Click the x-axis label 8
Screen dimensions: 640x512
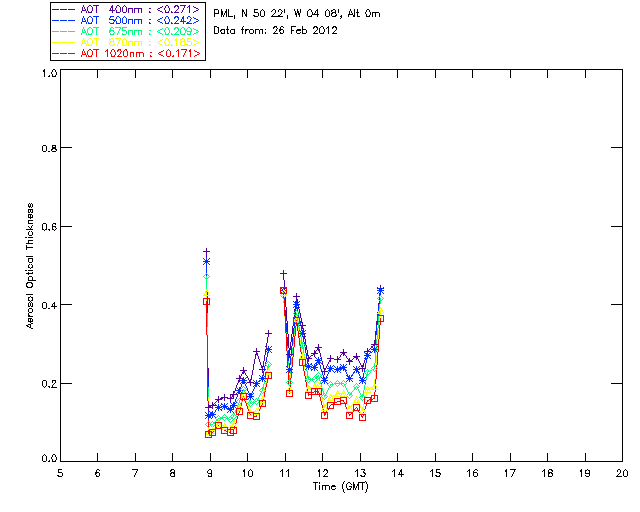click(173, 473)
